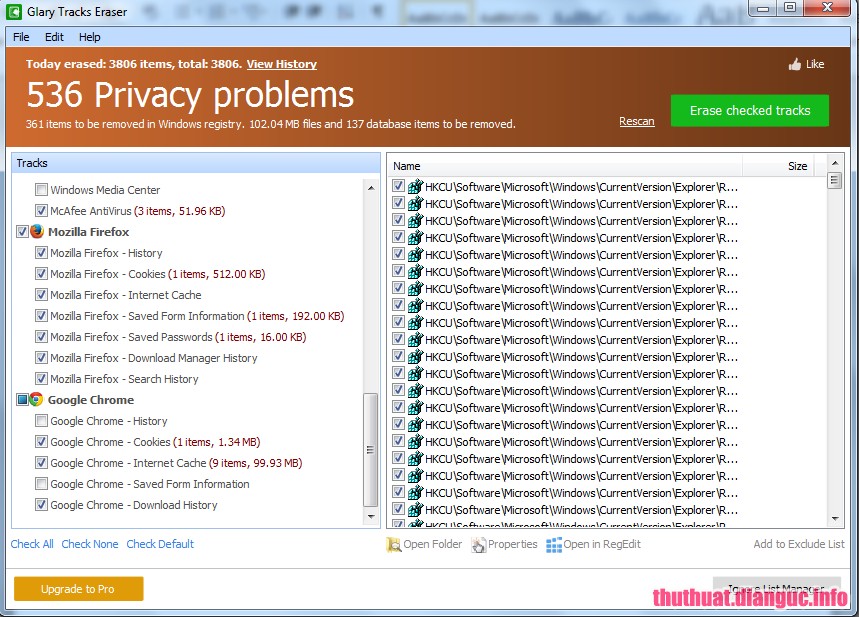Screen dimensions: 859x617
Task: Click the Google Chrome logo icon
Action: point(36,399)
